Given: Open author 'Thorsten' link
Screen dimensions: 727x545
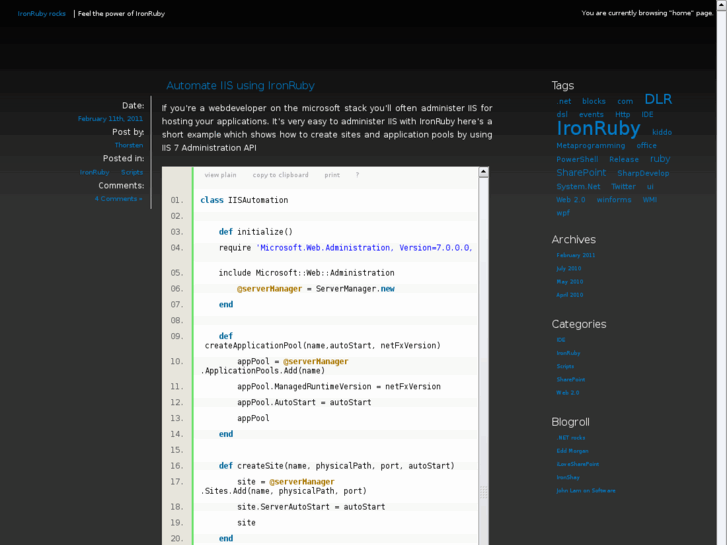Looking at the screenshot, I should pyautogui.click(x=128, y=146).
